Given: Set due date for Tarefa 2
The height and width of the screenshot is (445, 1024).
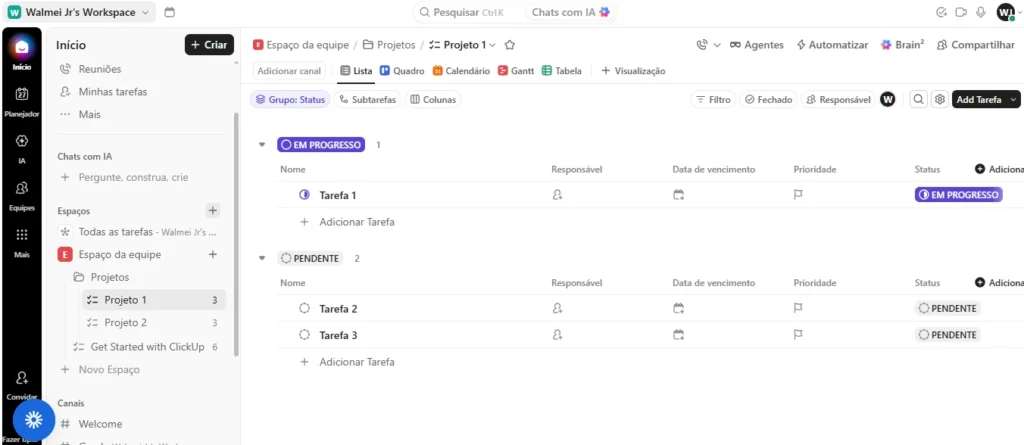Looking at the screenshot, I should [679, 308].
